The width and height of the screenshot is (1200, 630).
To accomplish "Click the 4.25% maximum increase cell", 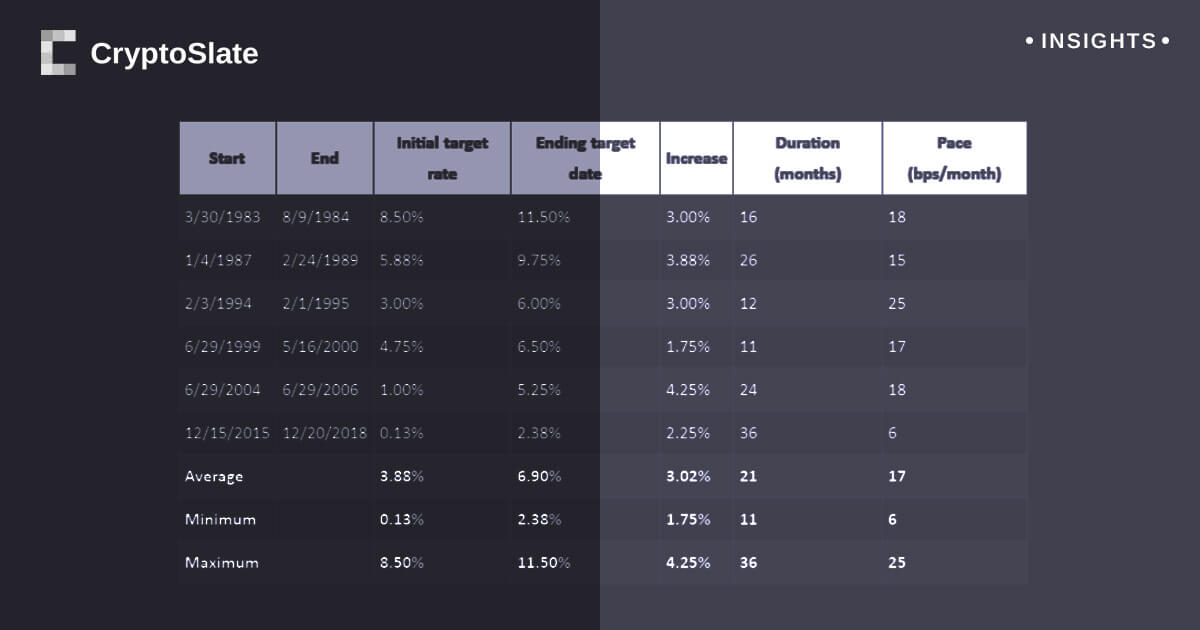I will click(x=688, y=563).
